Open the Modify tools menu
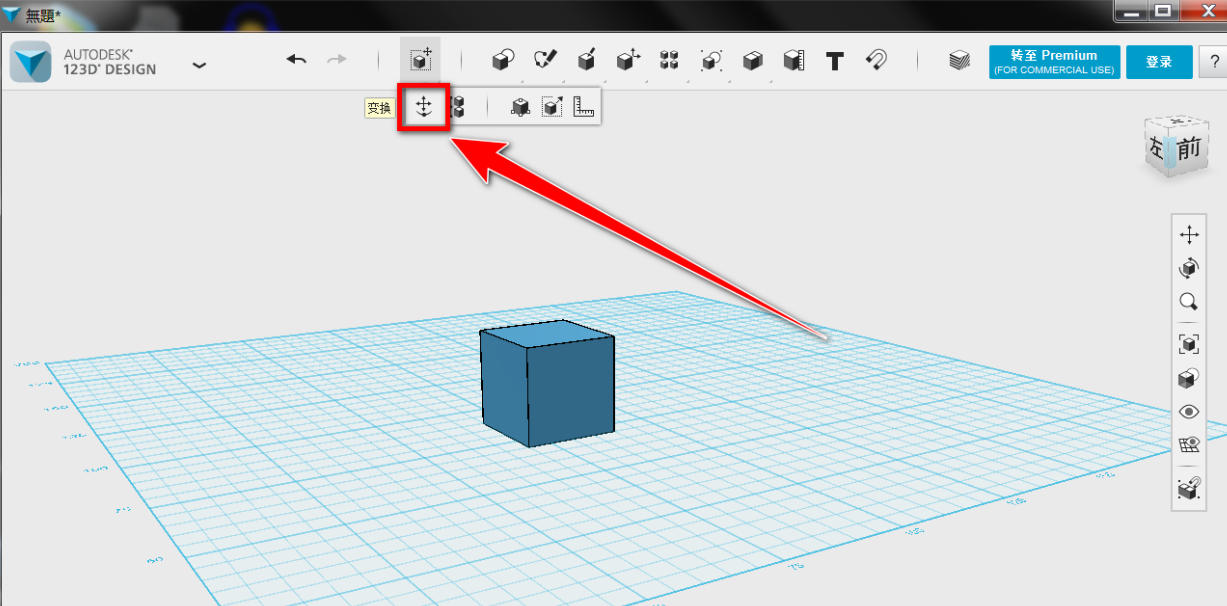Screen dimensions: 1227x606 point(628,60)
